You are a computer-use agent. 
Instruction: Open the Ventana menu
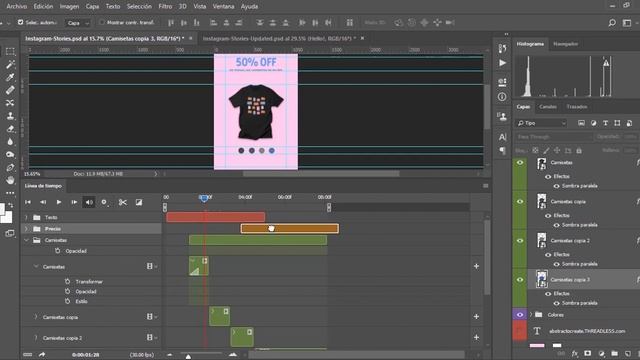[x=223, y=7]
